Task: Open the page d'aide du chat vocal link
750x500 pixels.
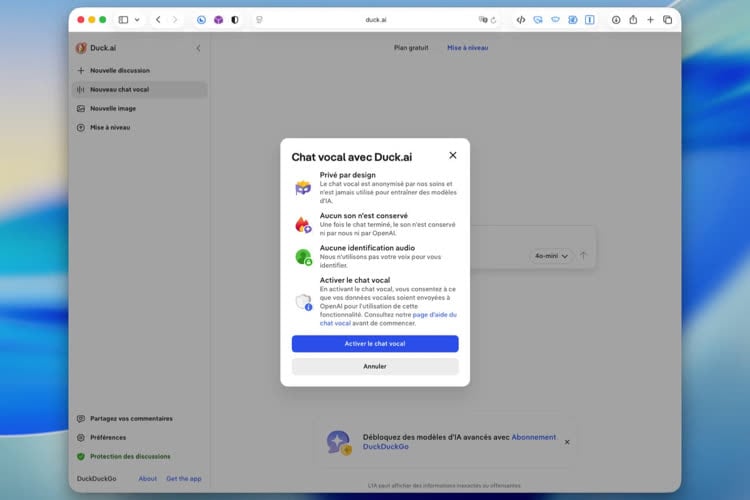Action: pos(434,314)
